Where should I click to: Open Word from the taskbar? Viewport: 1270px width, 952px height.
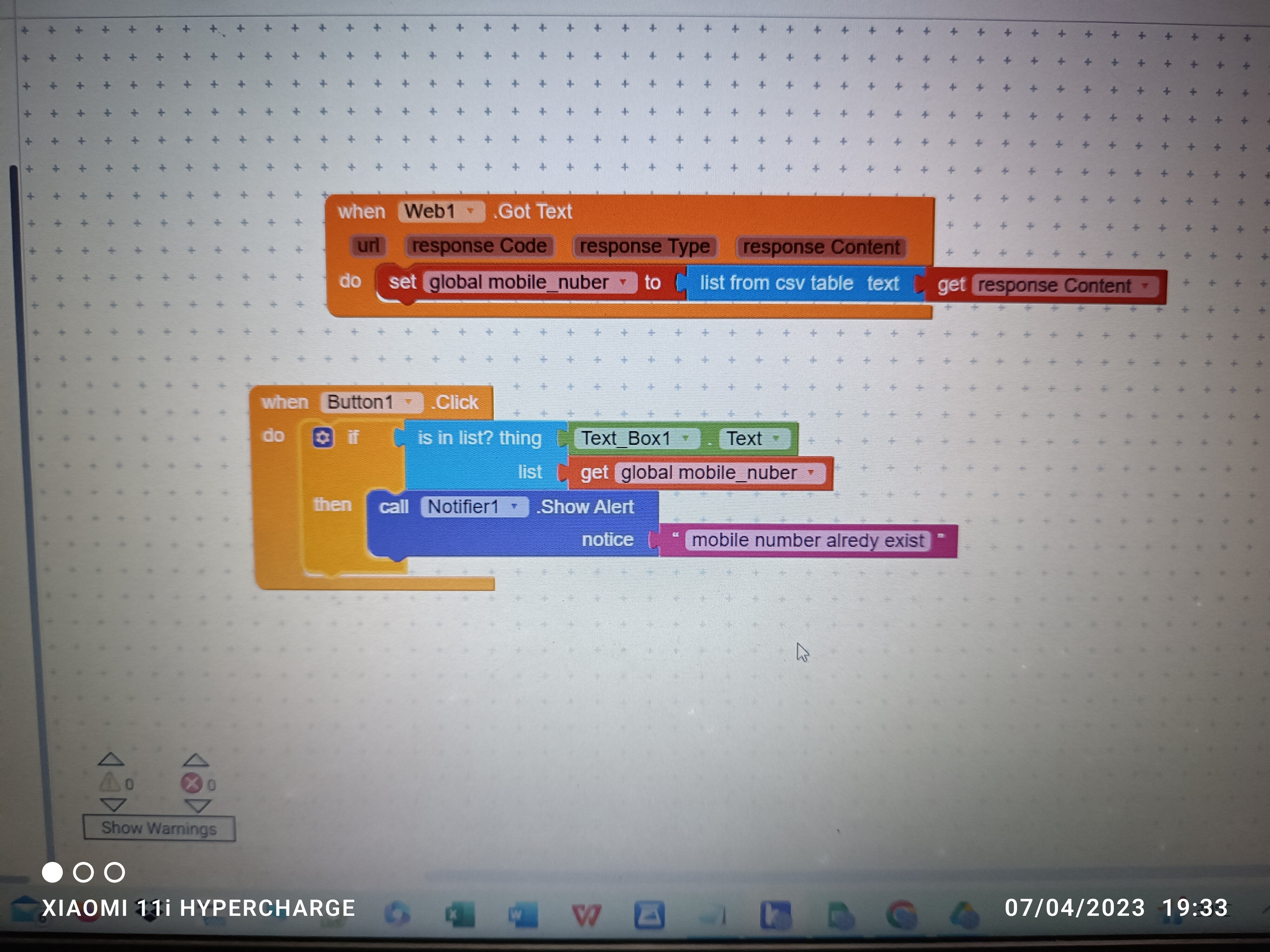click(x=523, y=915)
